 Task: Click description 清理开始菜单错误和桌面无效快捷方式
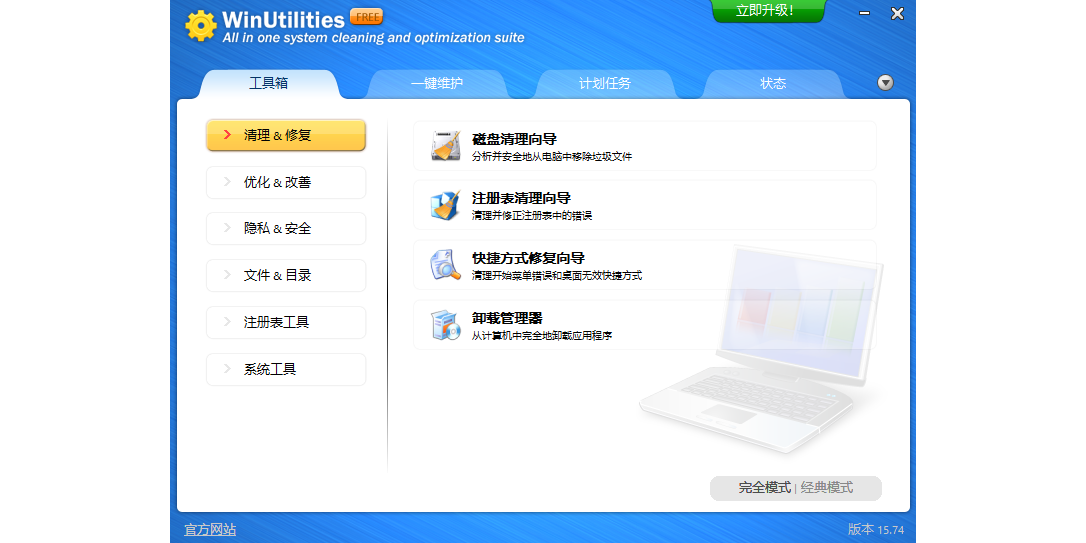tap(557, 276)
